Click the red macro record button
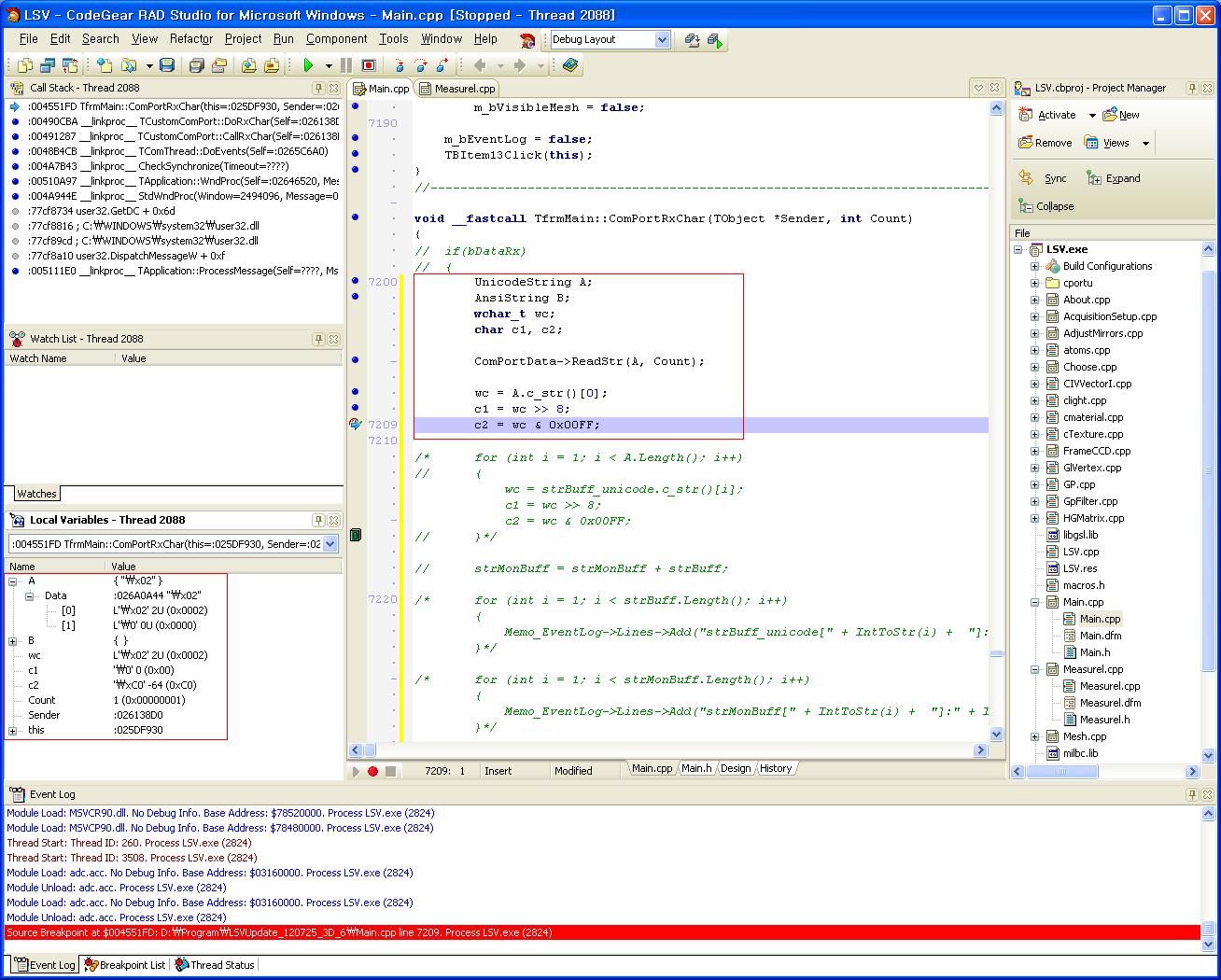 [372, 771]
